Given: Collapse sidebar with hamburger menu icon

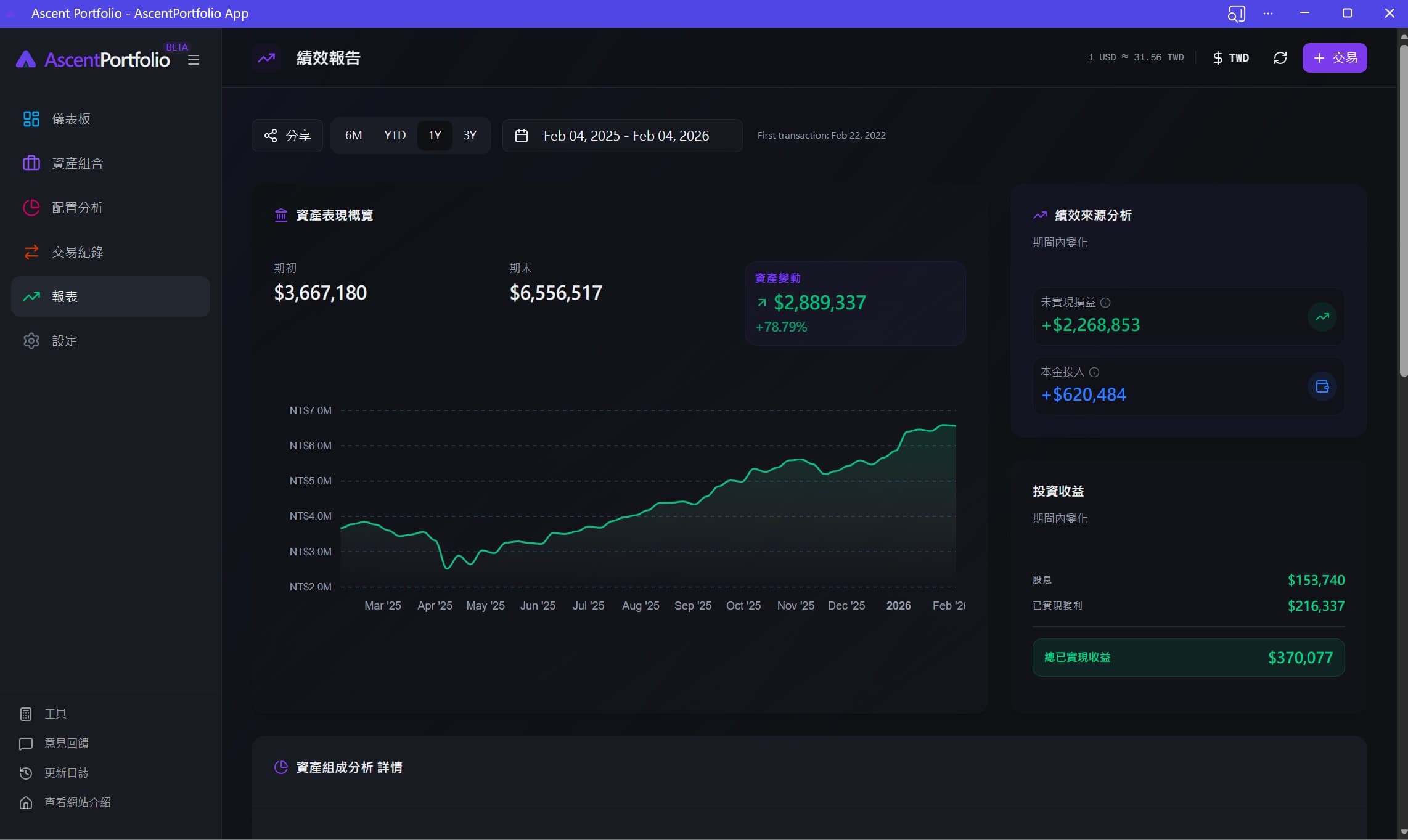Looking at the screenshot, I should [x=194, y=60].
